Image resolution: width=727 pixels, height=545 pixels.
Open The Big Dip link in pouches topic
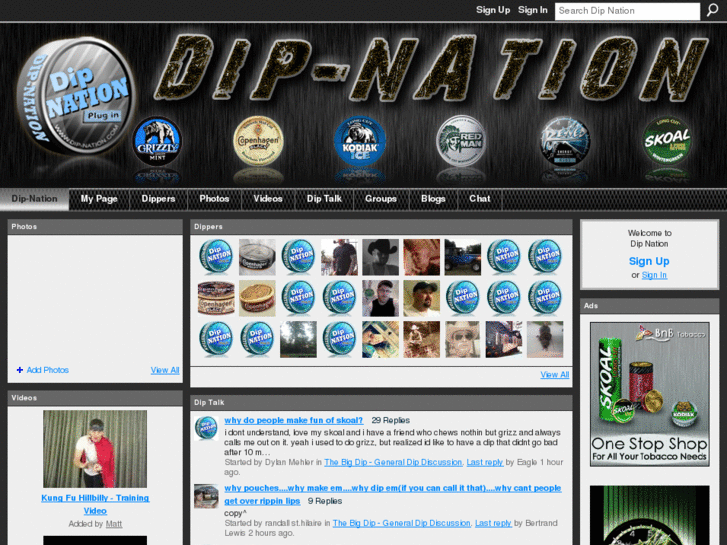(402, 523)
